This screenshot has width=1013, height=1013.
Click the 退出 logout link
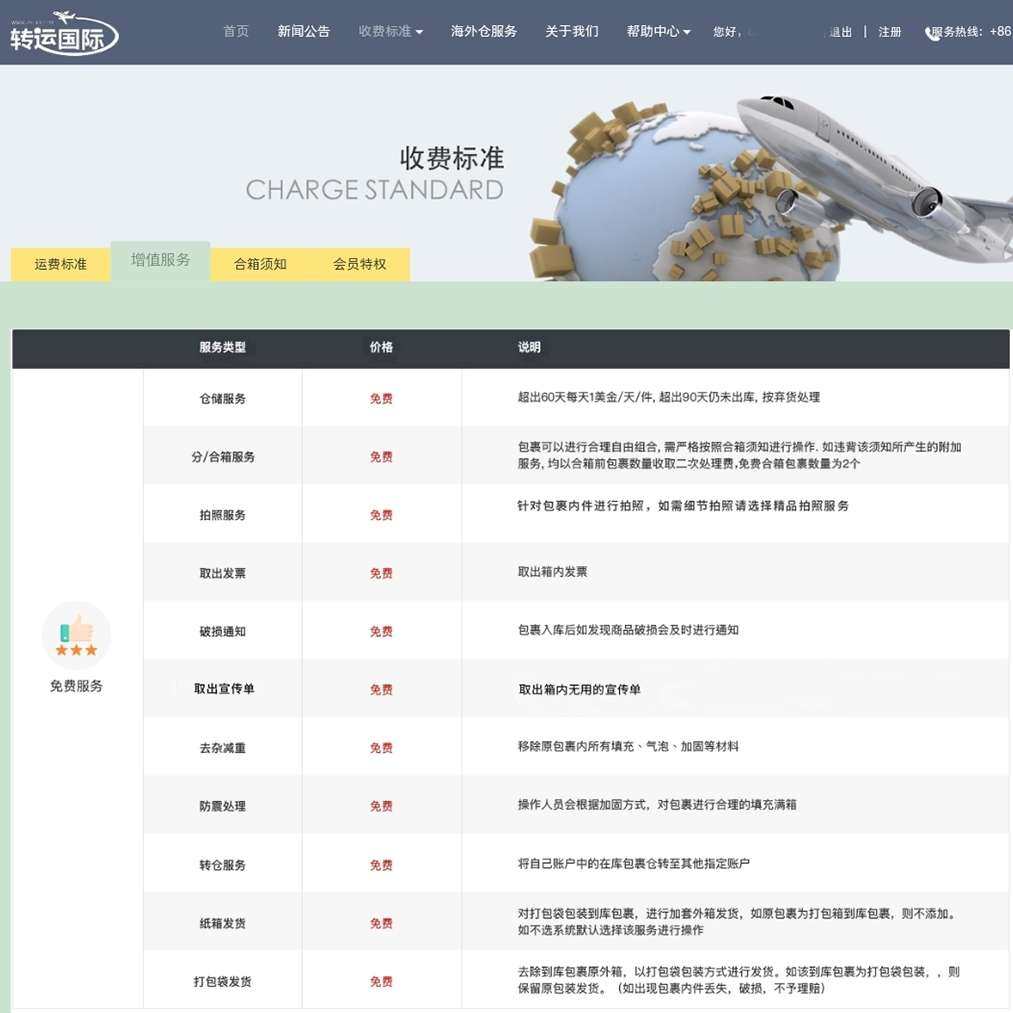(840, 31)
